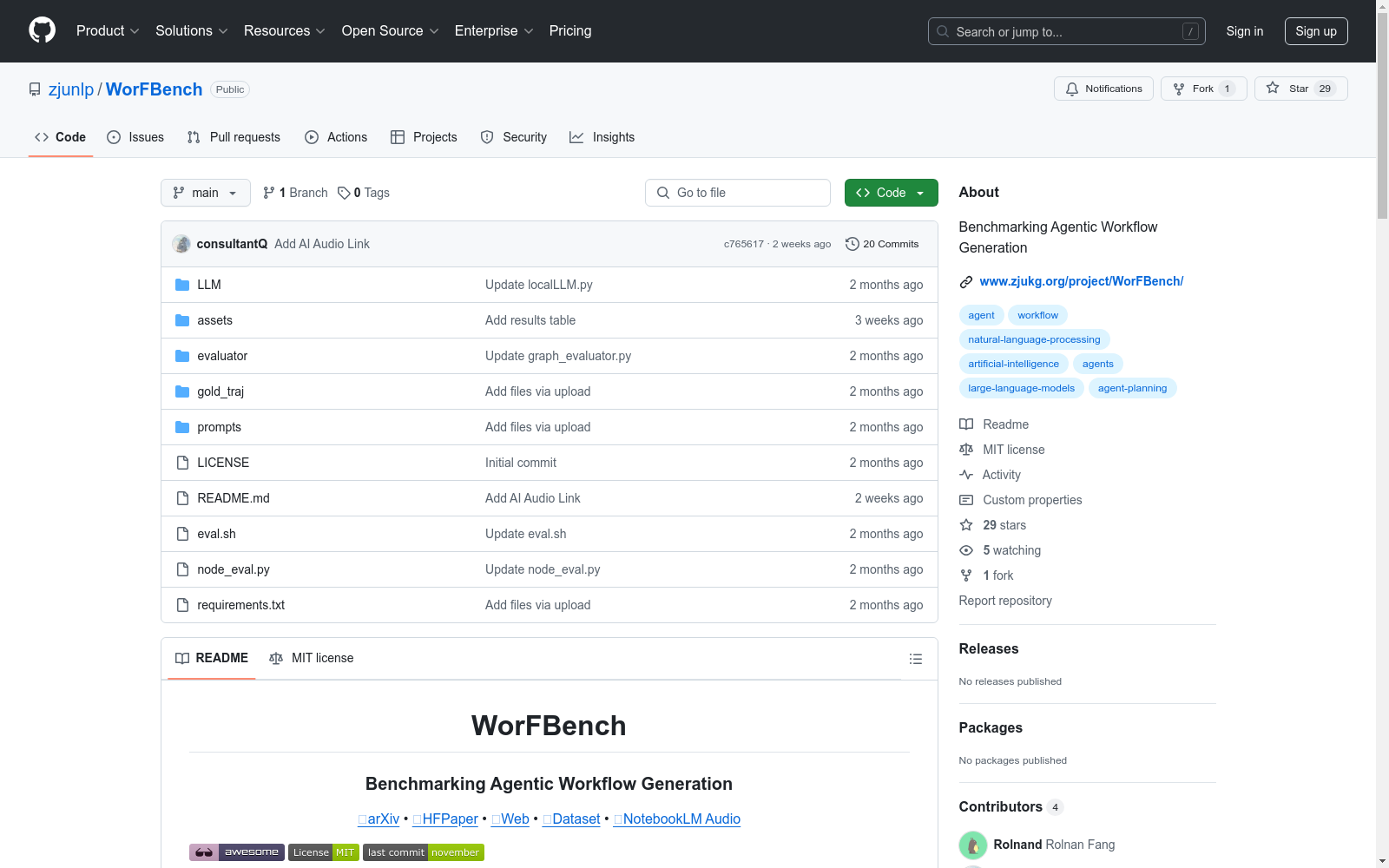Open the green Code dropdown button

[x=891, y=193]
